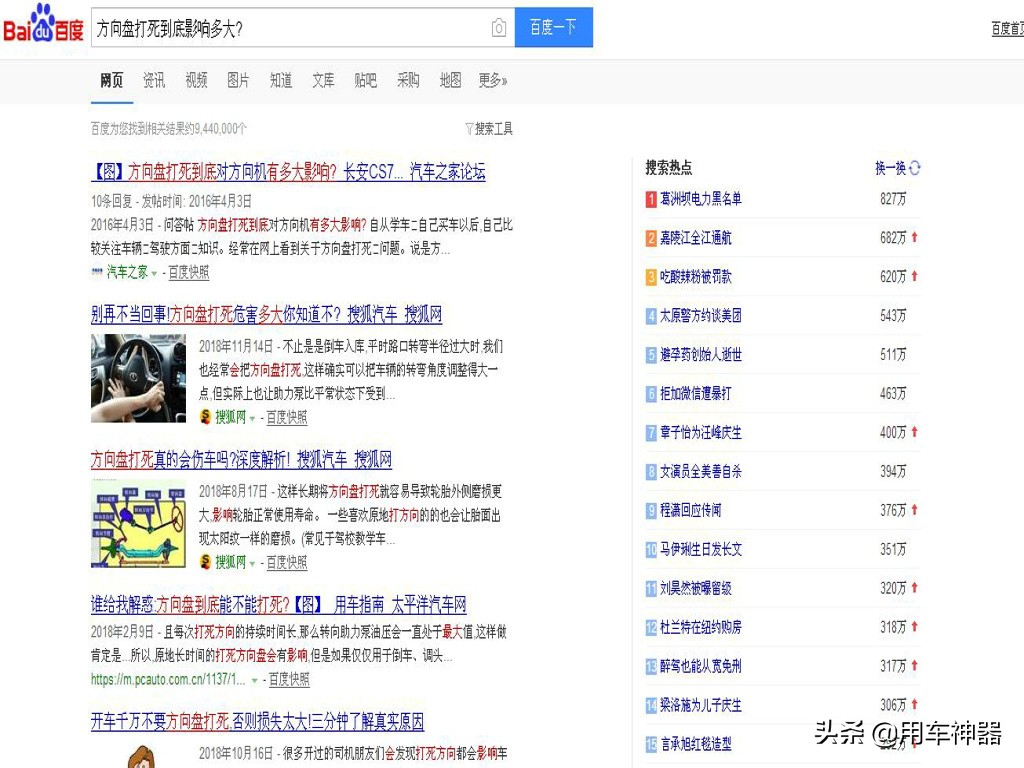This screenshot has width=1024, height=768.
Task: Open hot search 章子怡为汪峰庆生
Action: coord(701,432)
